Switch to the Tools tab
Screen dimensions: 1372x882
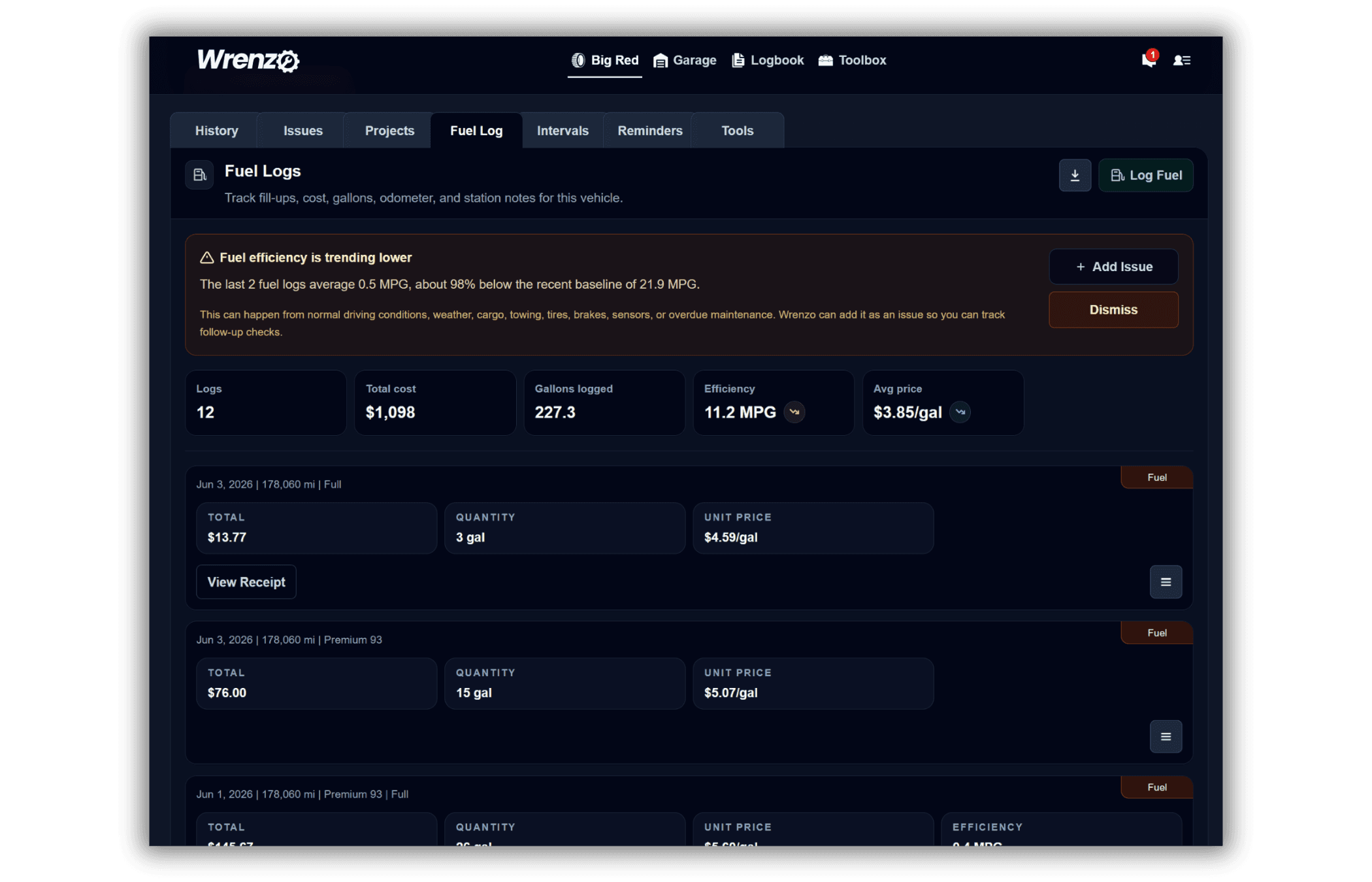pyautogui.click(x=737, y=131)
